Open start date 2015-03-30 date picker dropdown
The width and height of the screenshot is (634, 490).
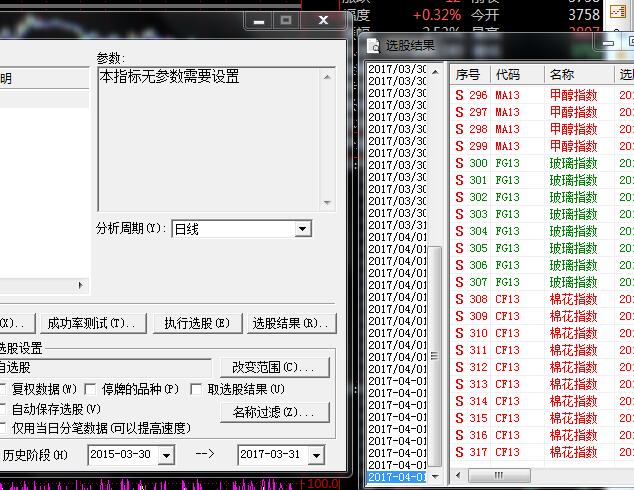pyautogui.click(x=166, y=456)
